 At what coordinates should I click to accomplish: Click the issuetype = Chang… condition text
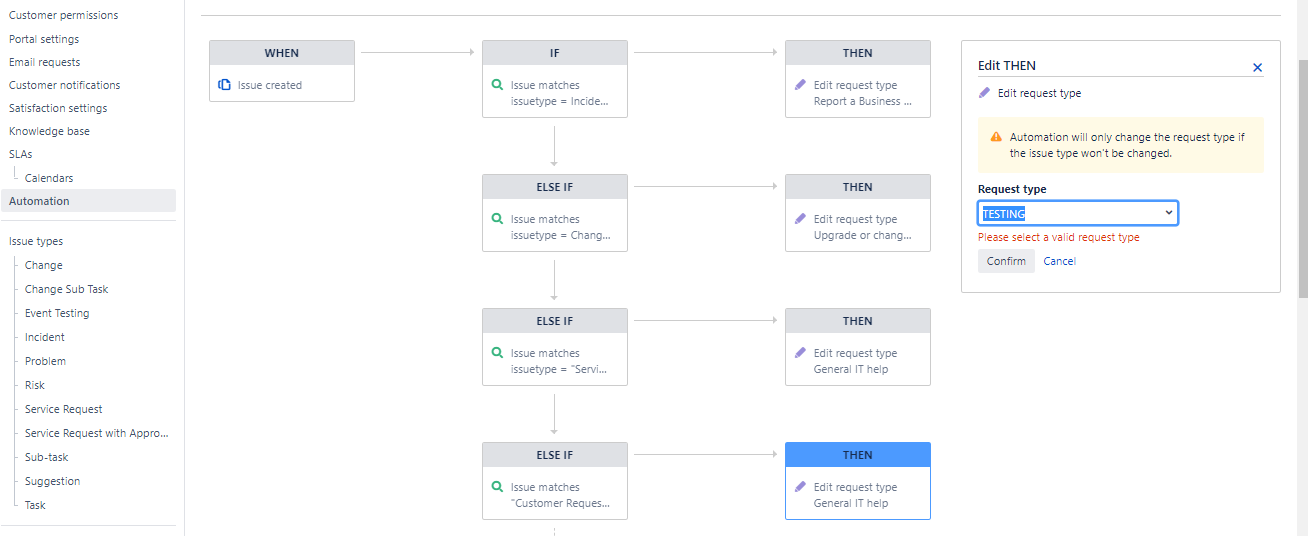[x=561, y=235]
